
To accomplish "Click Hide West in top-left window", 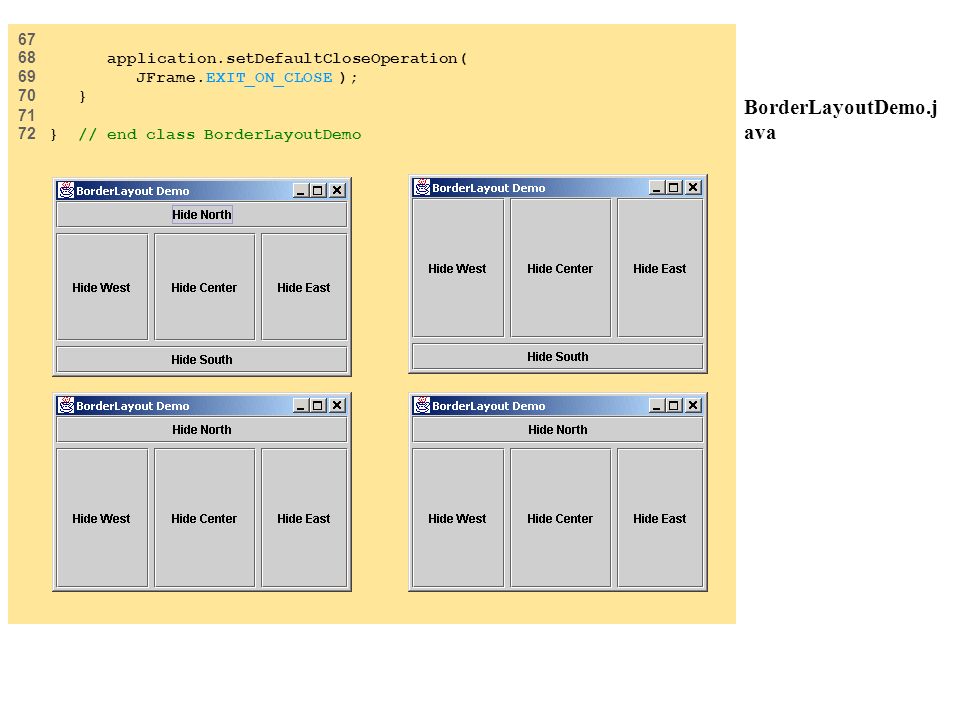I will [102, 287].
